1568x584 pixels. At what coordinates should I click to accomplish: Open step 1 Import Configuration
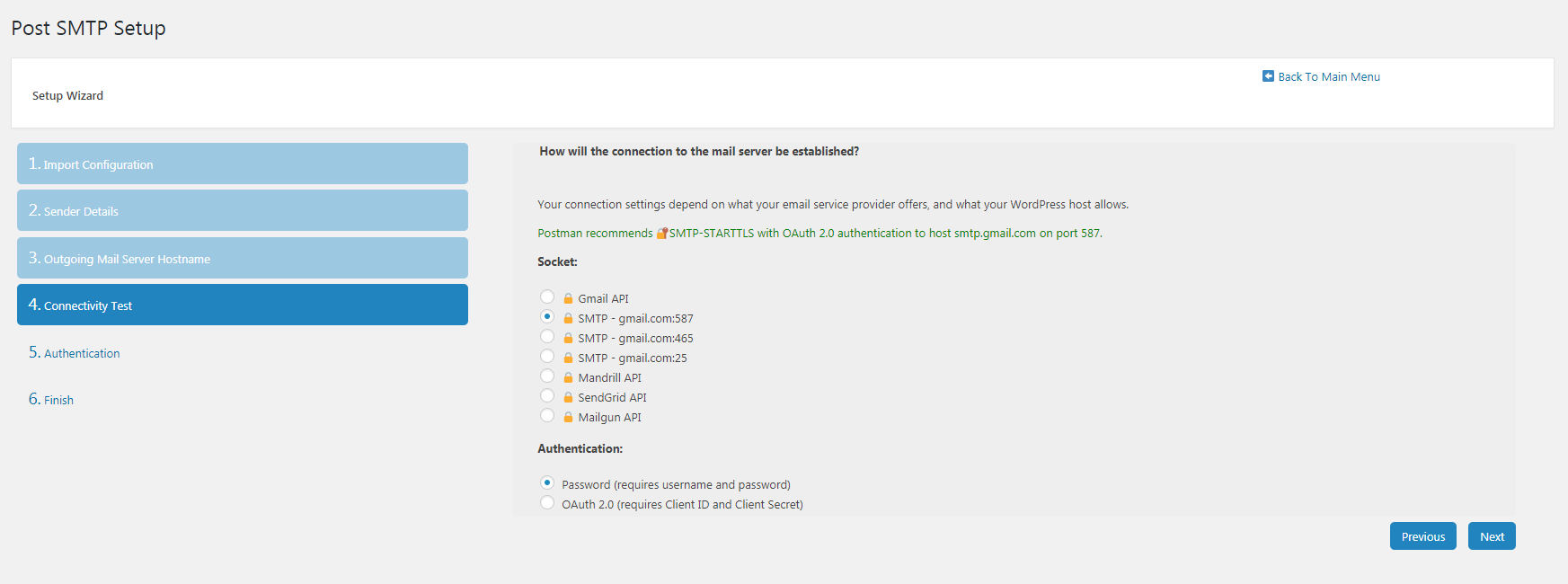pyautogui.click(x=243, y=164)
